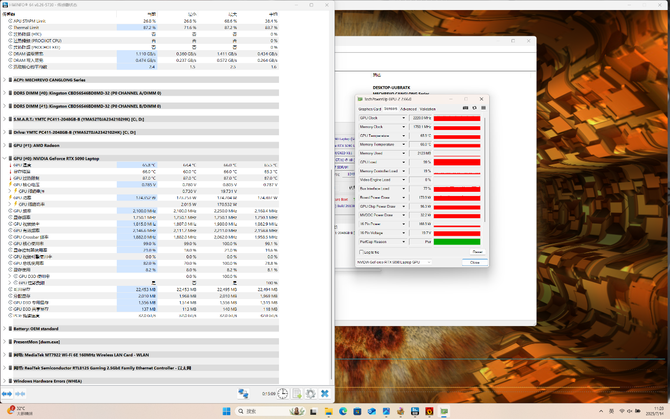This screenshot has height=419, width=670.
Task: Click the clock timer reset icon
Action: (x=284, y=394)
